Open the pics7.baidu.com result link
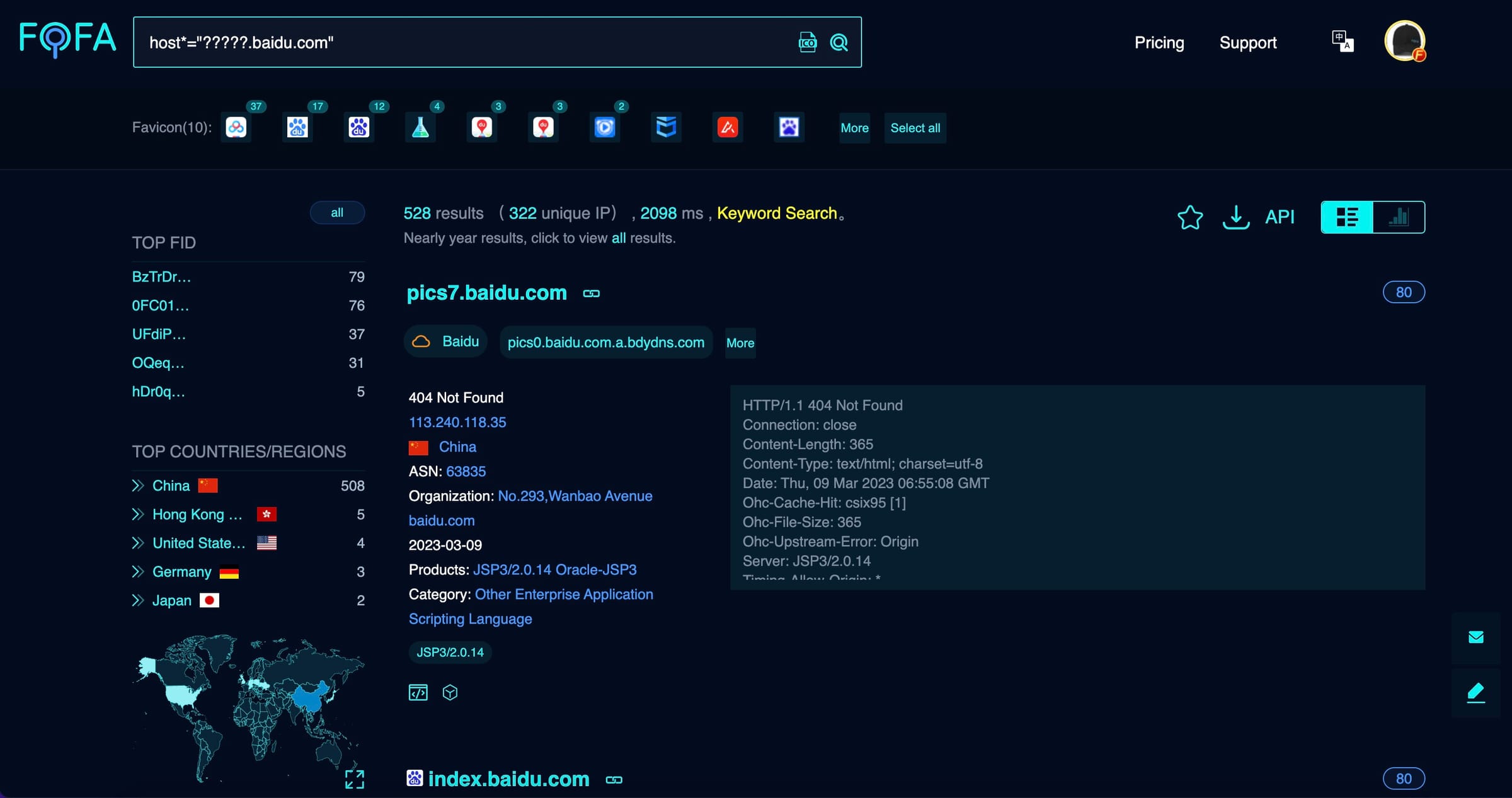The height and width of the screenshot is (798, 1512). pyautogui.click(x=486, y=292)
